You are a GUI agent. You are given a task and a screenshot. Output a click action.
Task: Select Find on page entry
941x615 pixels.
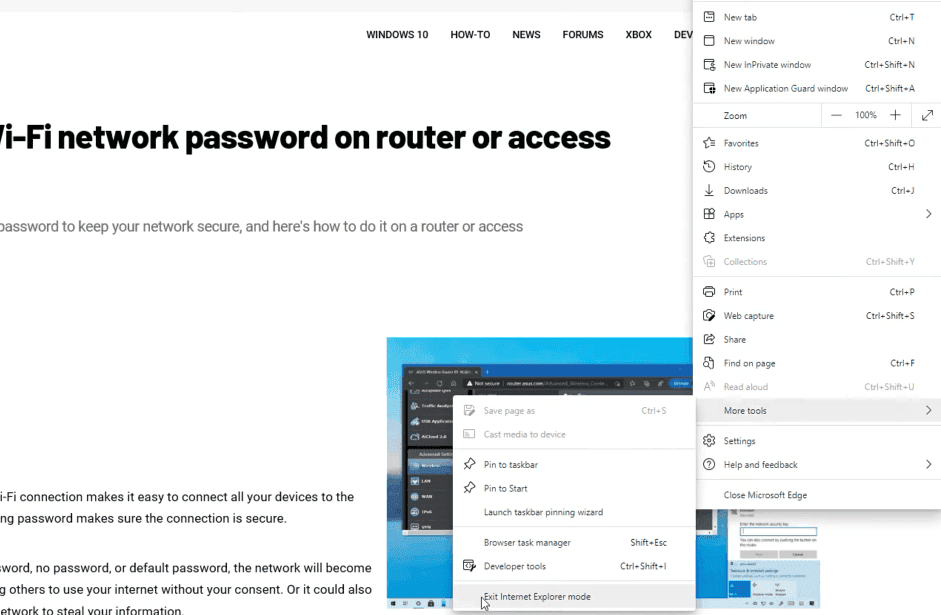tap(817, 362)
